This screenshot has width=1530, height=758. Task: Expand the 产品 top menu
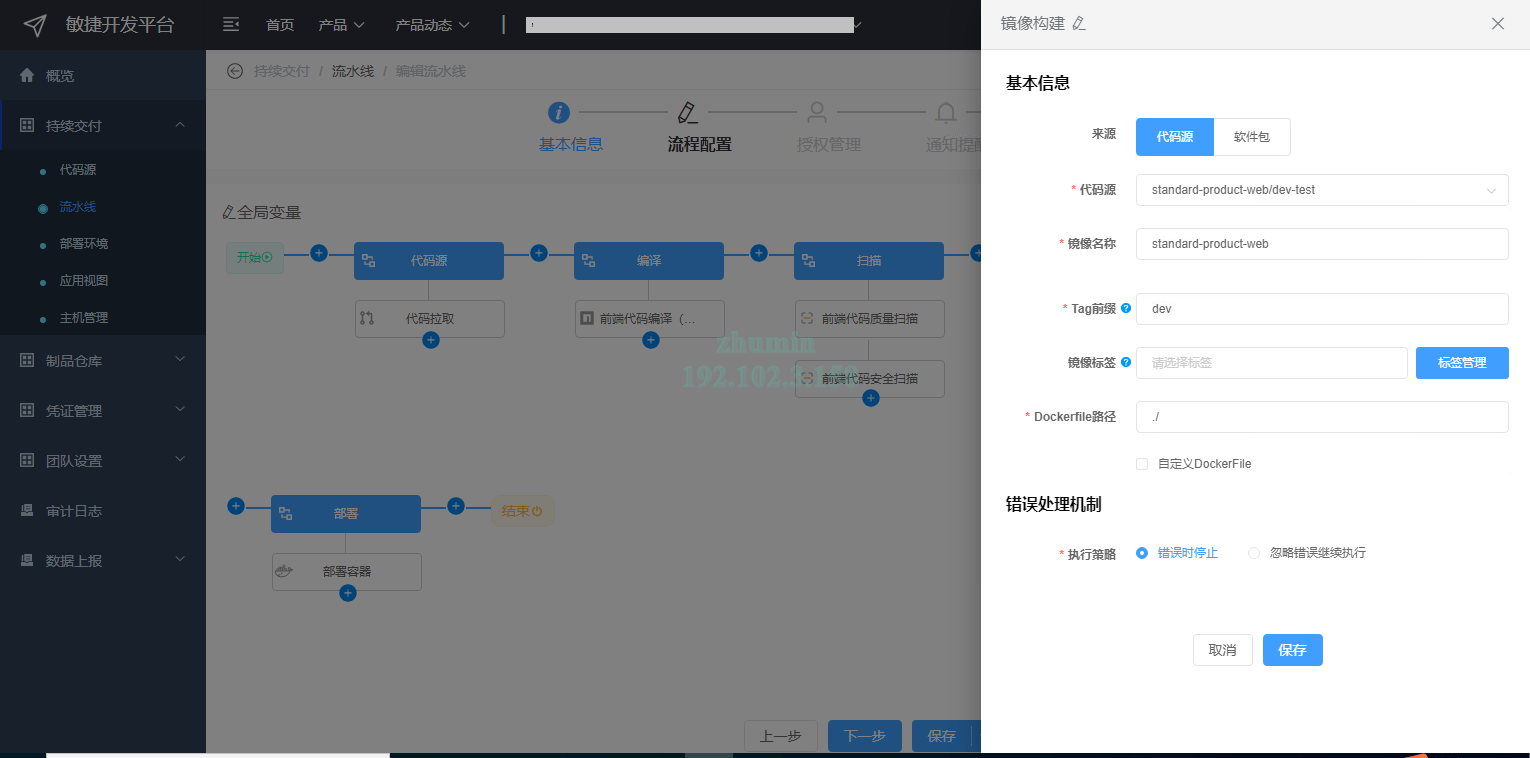point(342,25)
